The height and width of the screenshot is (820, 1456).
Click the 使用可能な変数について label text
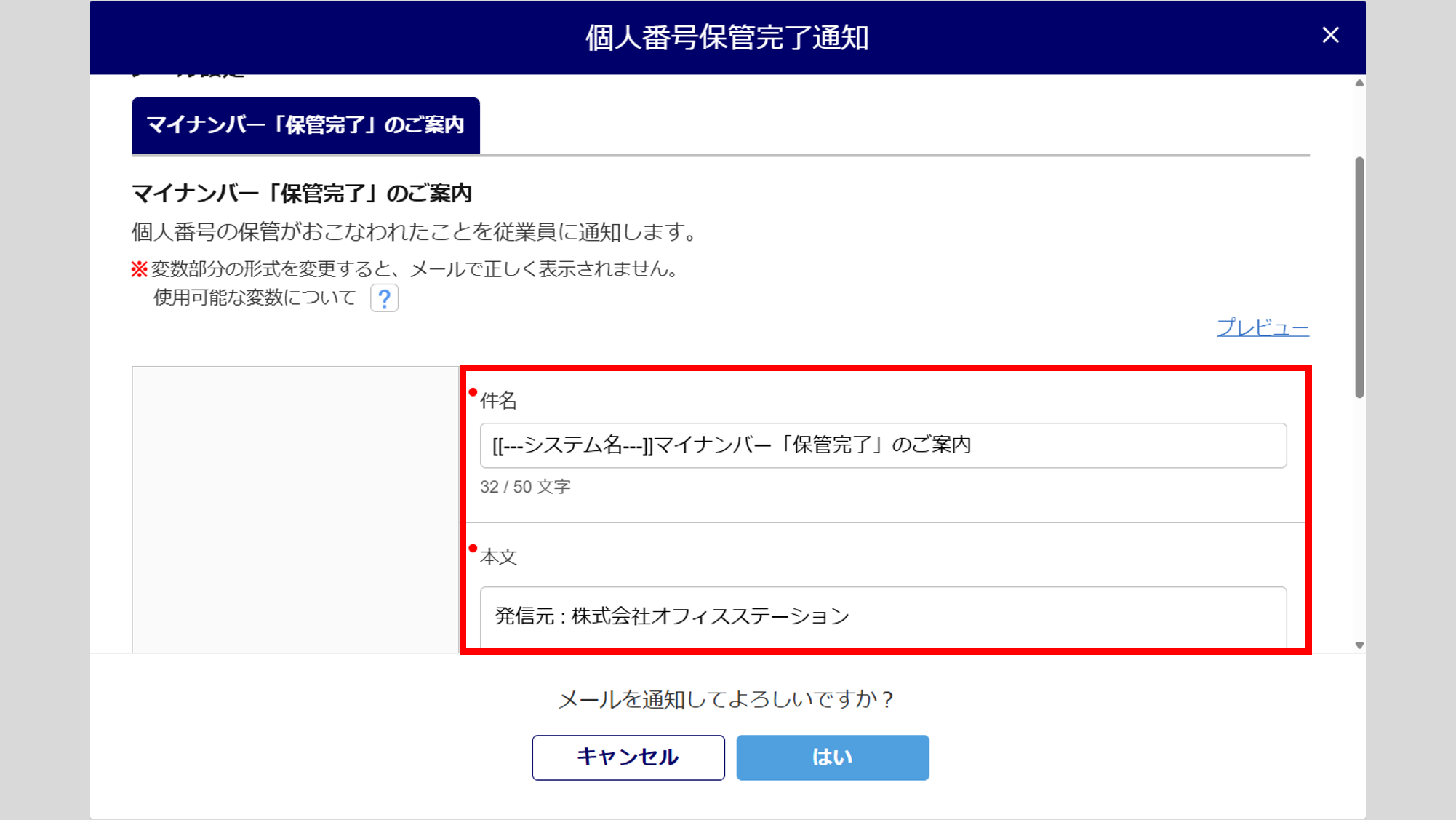pyautogui.click(x=255, y=298)
